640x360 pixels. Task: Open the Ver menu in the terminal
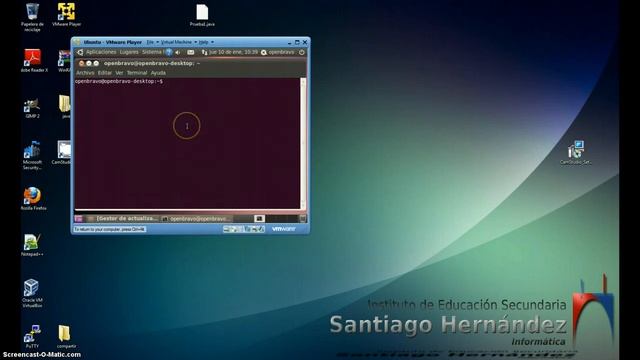pos(119,73)
